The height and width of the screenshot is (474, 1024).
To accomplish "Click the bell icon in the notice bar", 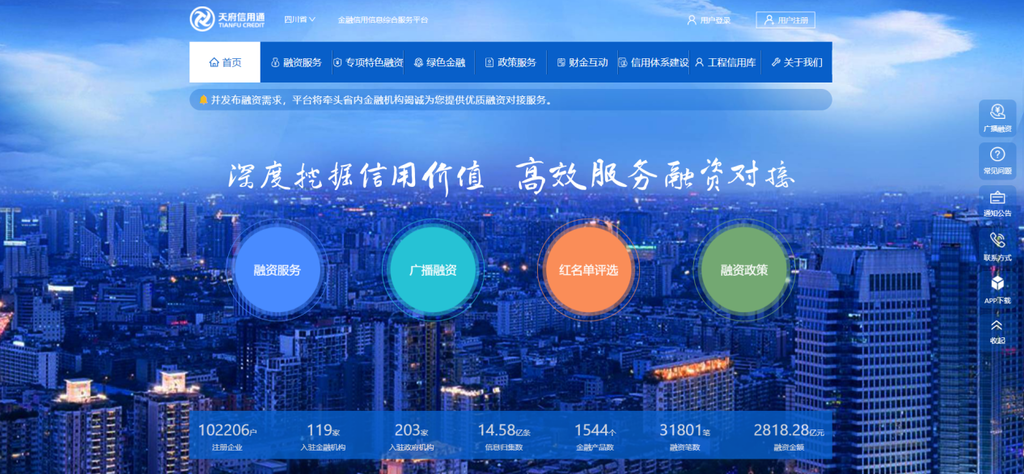I will [x=203, y=100].
